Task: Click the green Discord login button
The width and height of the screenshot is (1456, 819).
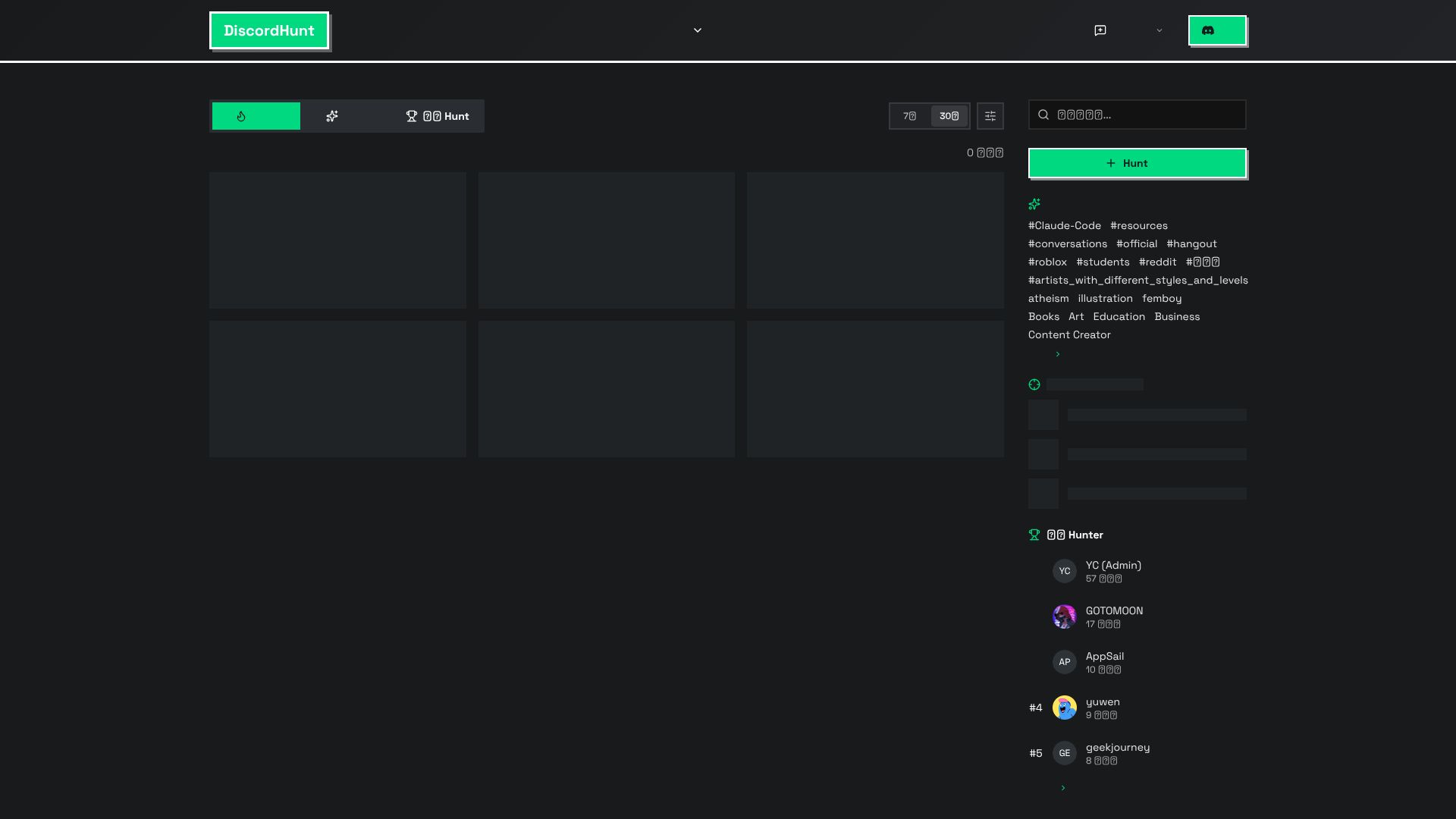Action: (1217, 30)
